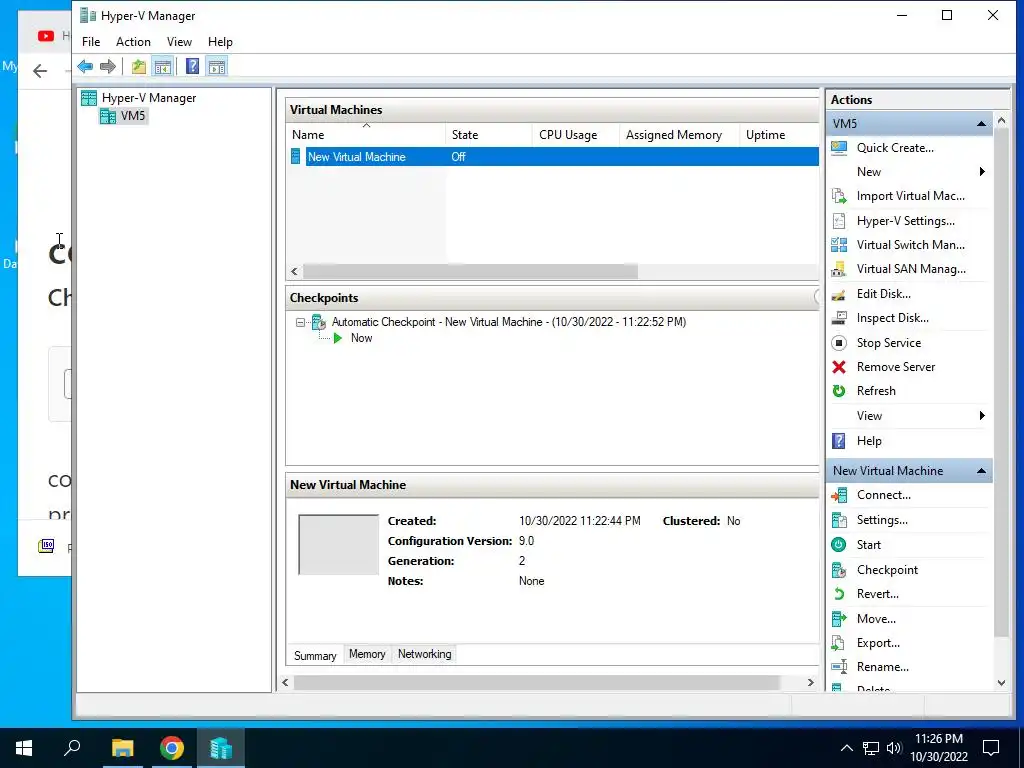Viewport: 1024px width, 768px height.
Task: Select the Automatic Checkpoint entry
Action: 509,322
